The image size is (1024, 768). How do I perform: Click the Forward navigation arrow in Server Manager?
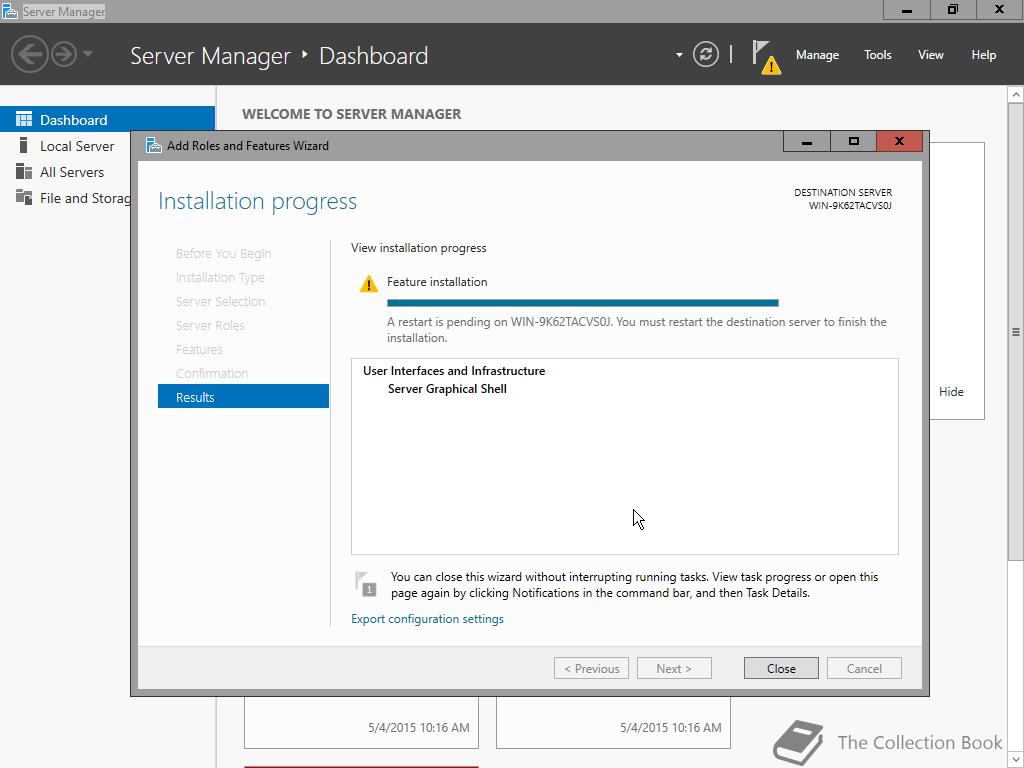click(64, 54)
